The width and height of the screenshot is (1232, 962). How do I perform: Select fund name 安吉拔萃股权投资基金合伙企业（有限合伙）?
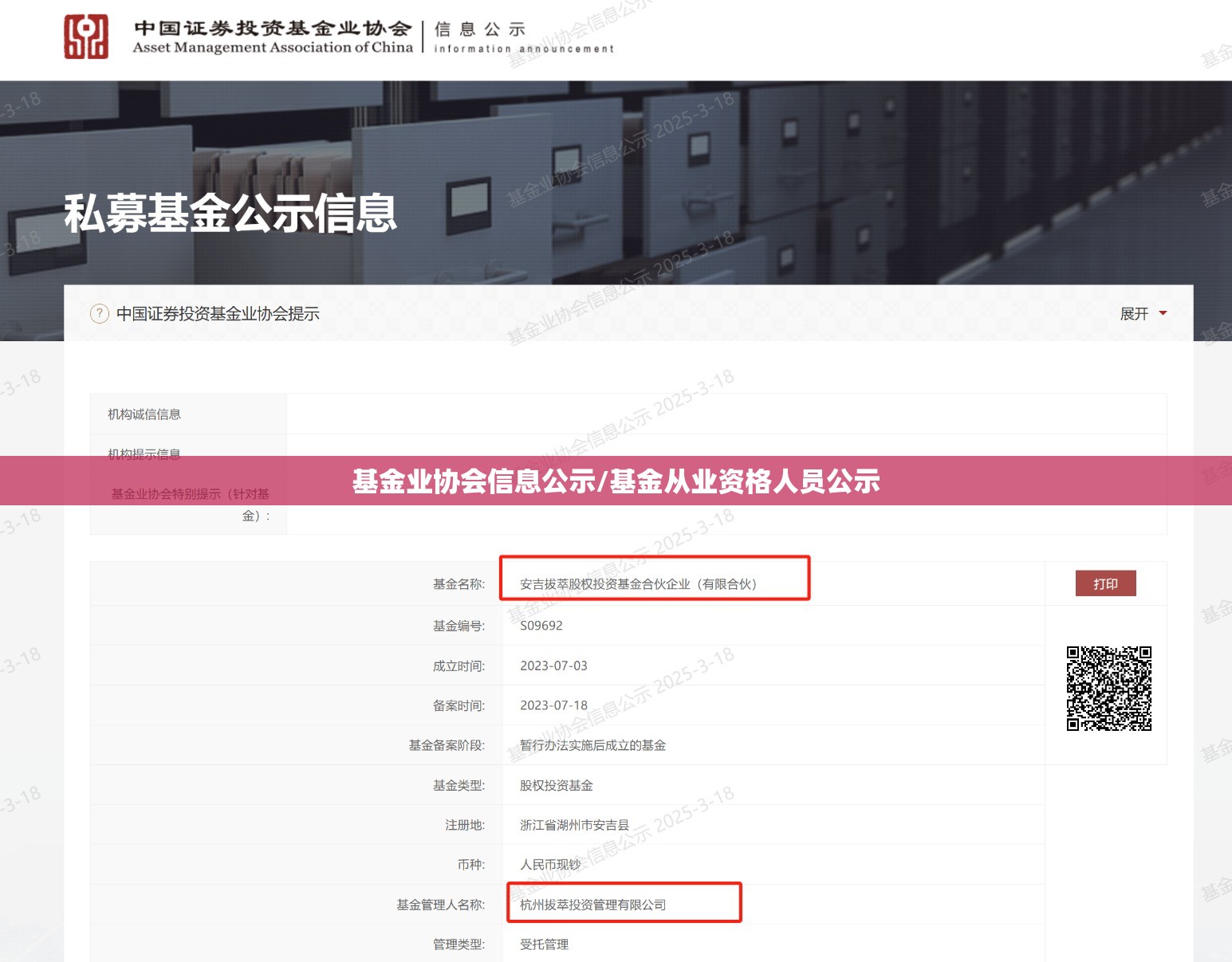tap(638, 584)
